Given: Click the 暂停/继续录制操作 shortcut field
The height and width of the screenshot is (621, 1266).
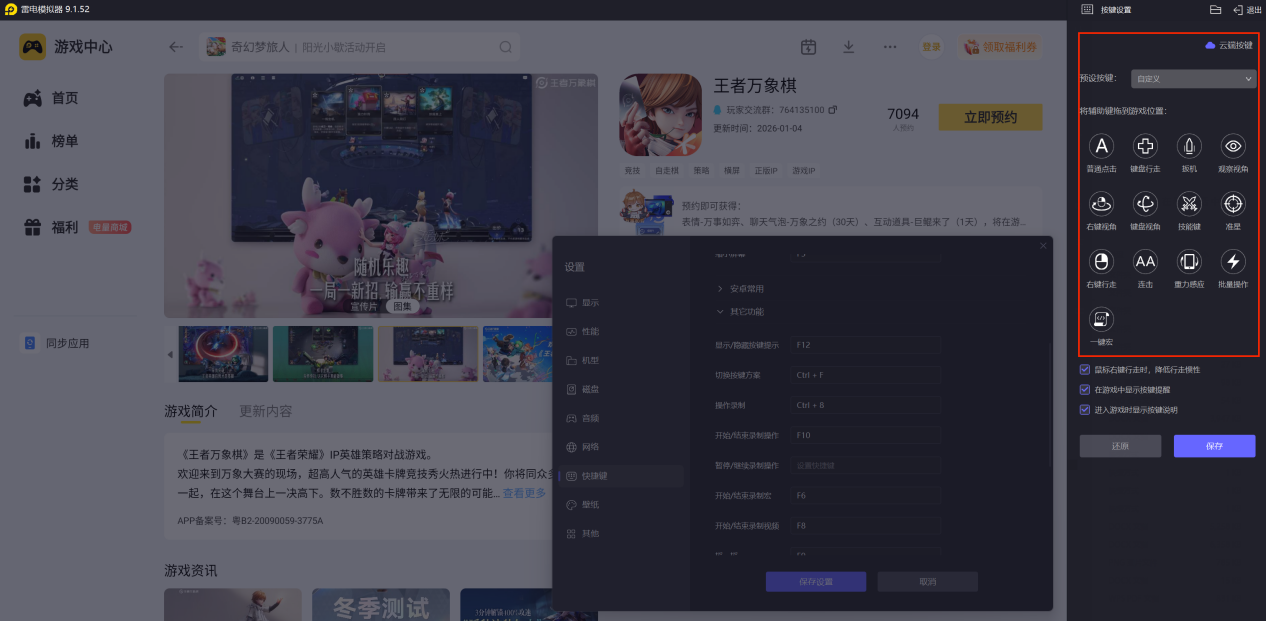Looking at the screenshot, I should click(x=865, y=465).
